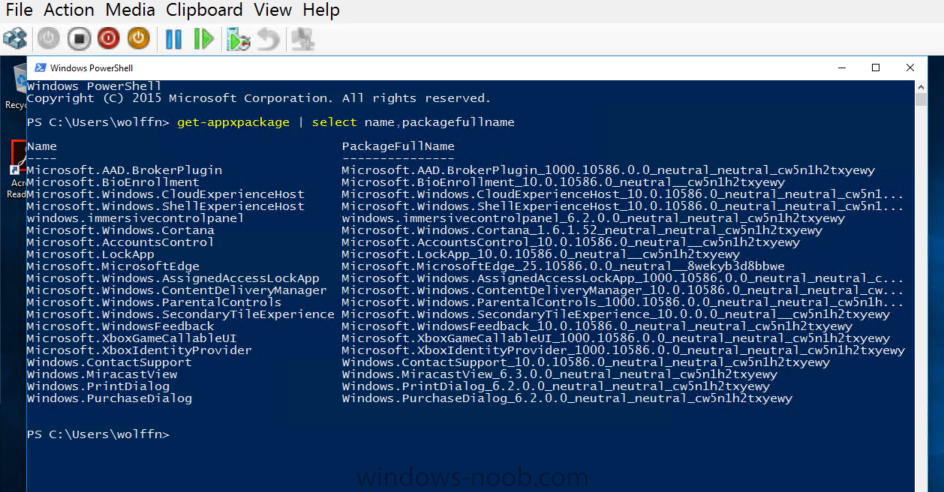This screenshot has height=492, width=944.
Task: Shut down the VM using the red power icon
Action: [x=108, y=39]
